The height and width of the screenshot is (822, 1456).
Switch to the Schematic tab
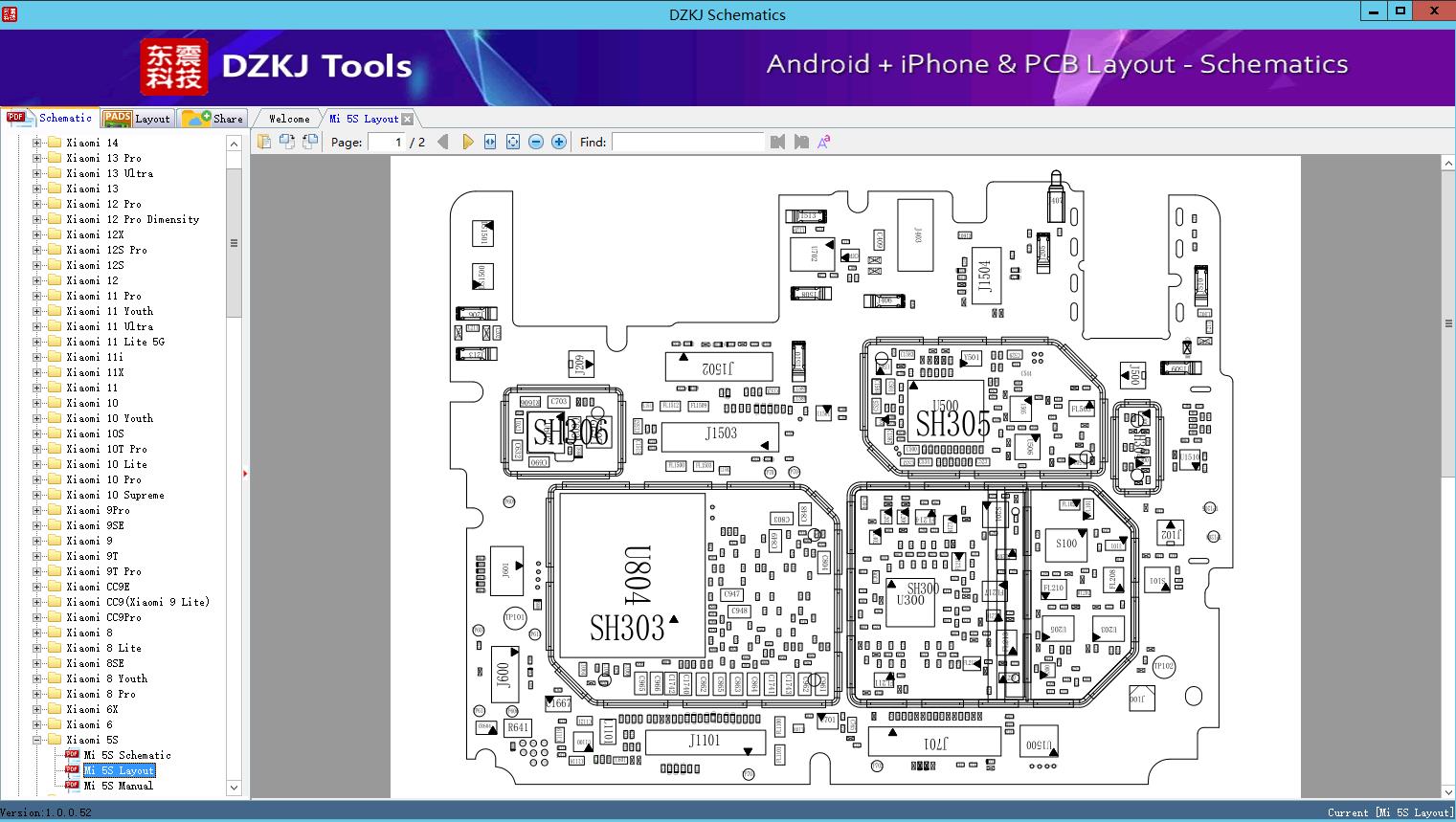click(50, 118)
